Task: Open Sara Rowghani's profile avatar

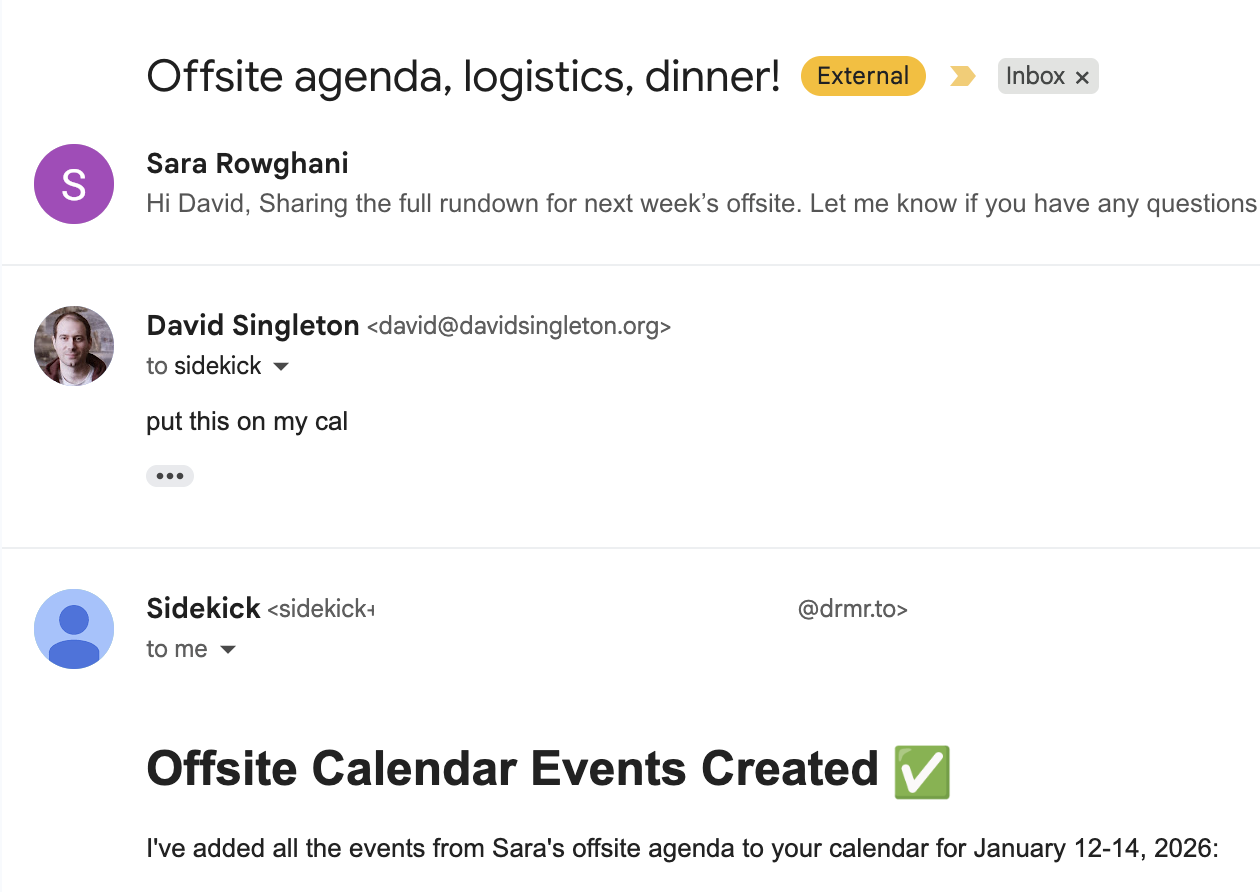Action: pyautogui.click(x=73, y=184)
